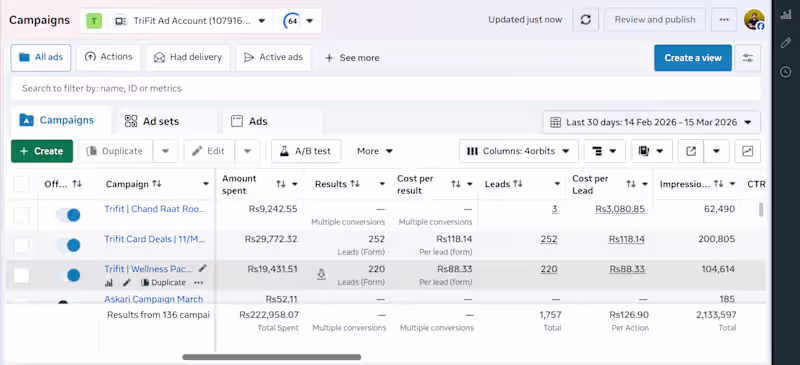Click Duplicate under the Wellness campaign row
Viewport: 800px width, 365px height.
(163, 283)
